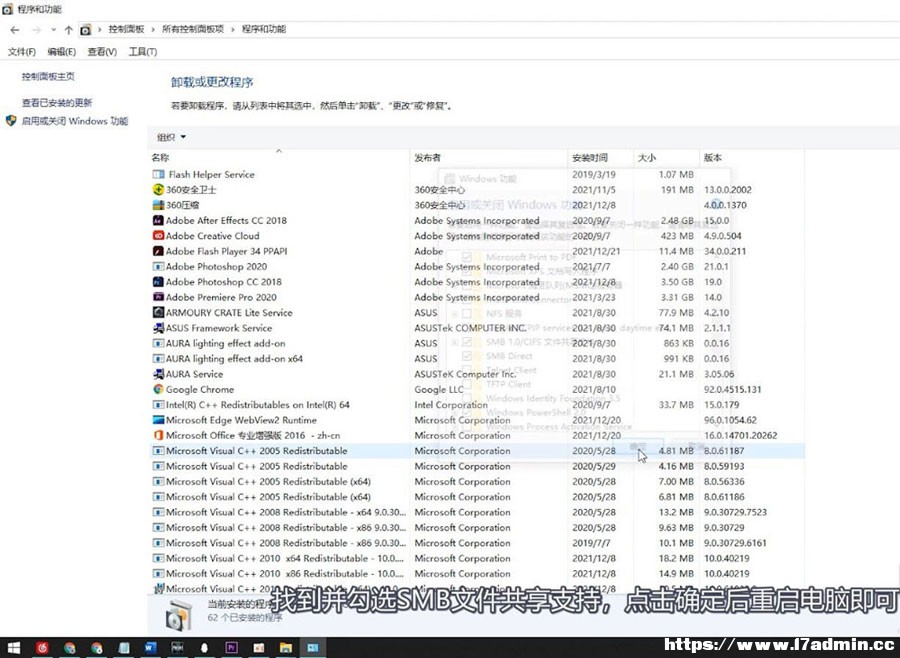Open Word from the taskbar

coord(150,648)
